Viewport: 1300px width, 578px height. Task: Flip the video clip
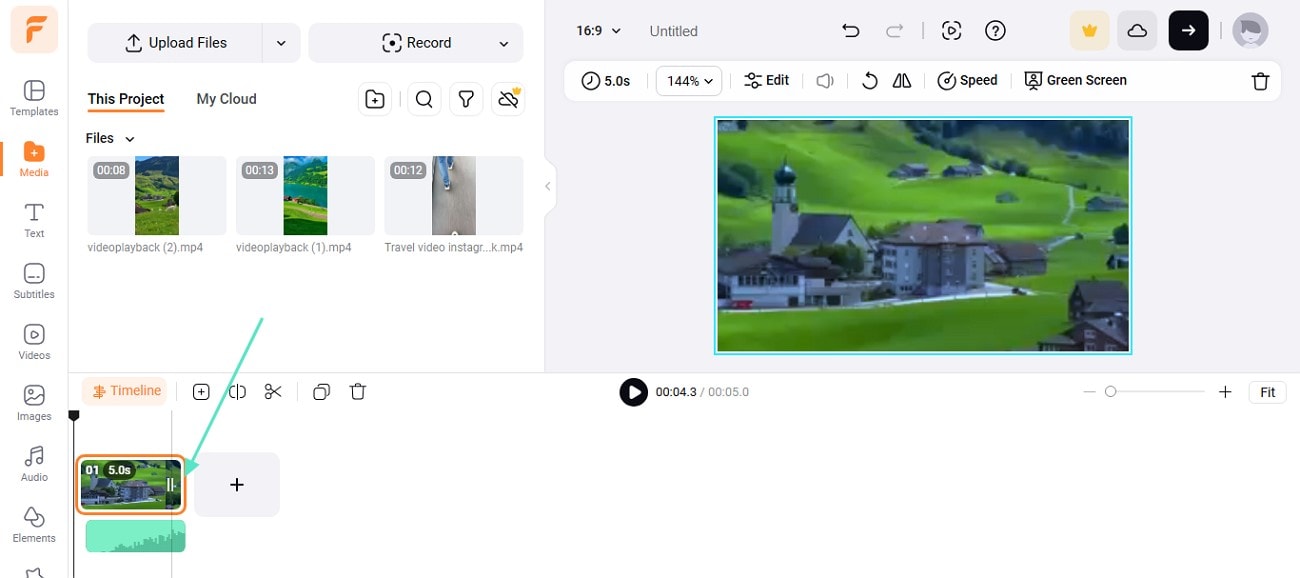tap(902, 81)
